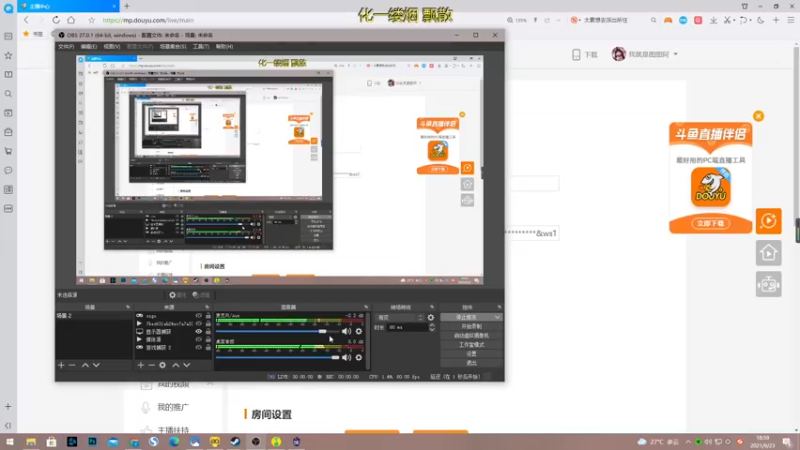Expand the Stop Streaming button dropdown arrow
The width and height of the screenshot is (800, 450).
pos(497,317)
